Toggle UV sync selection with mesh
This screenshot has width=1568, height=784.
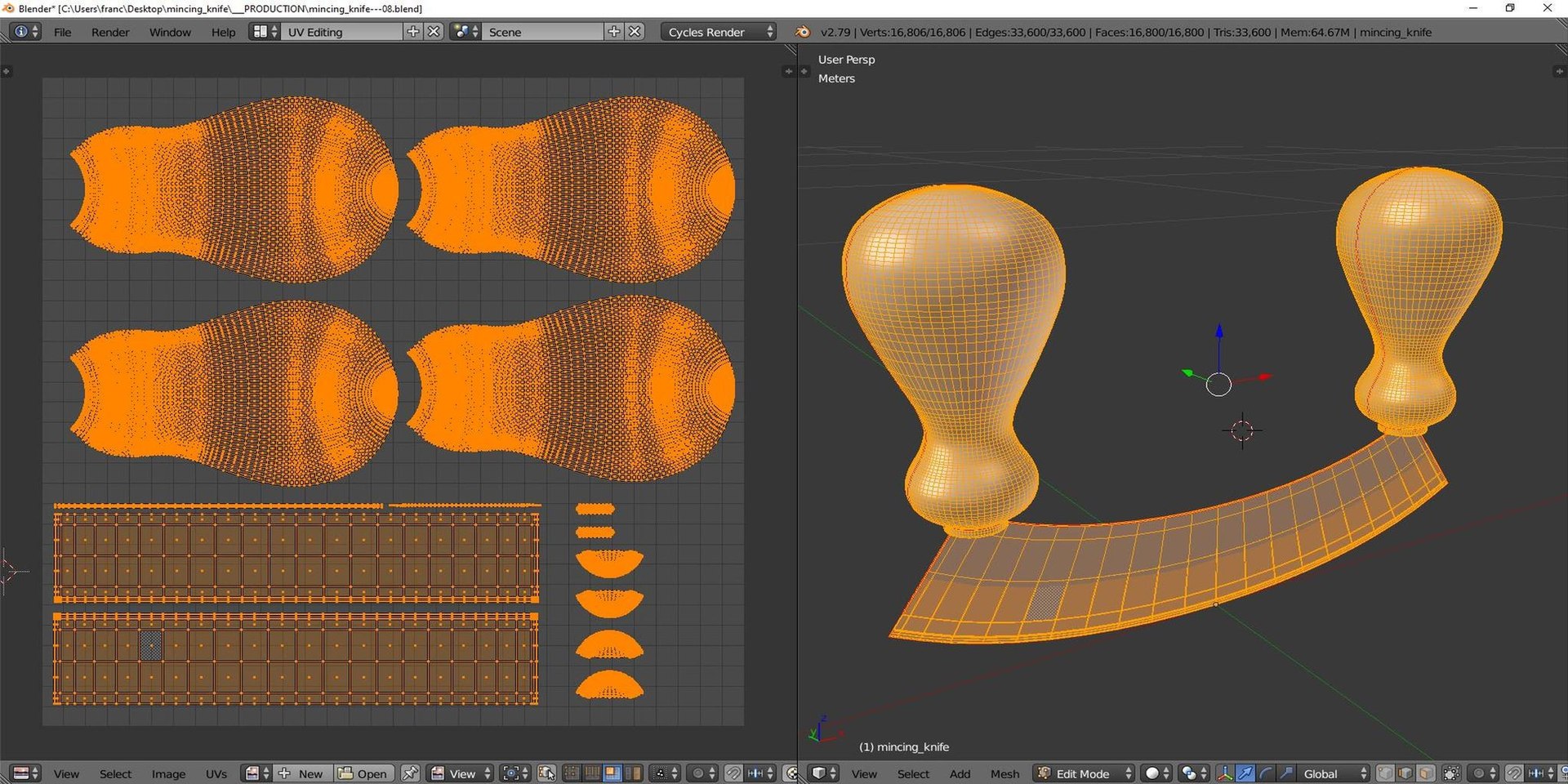(546, 773)
